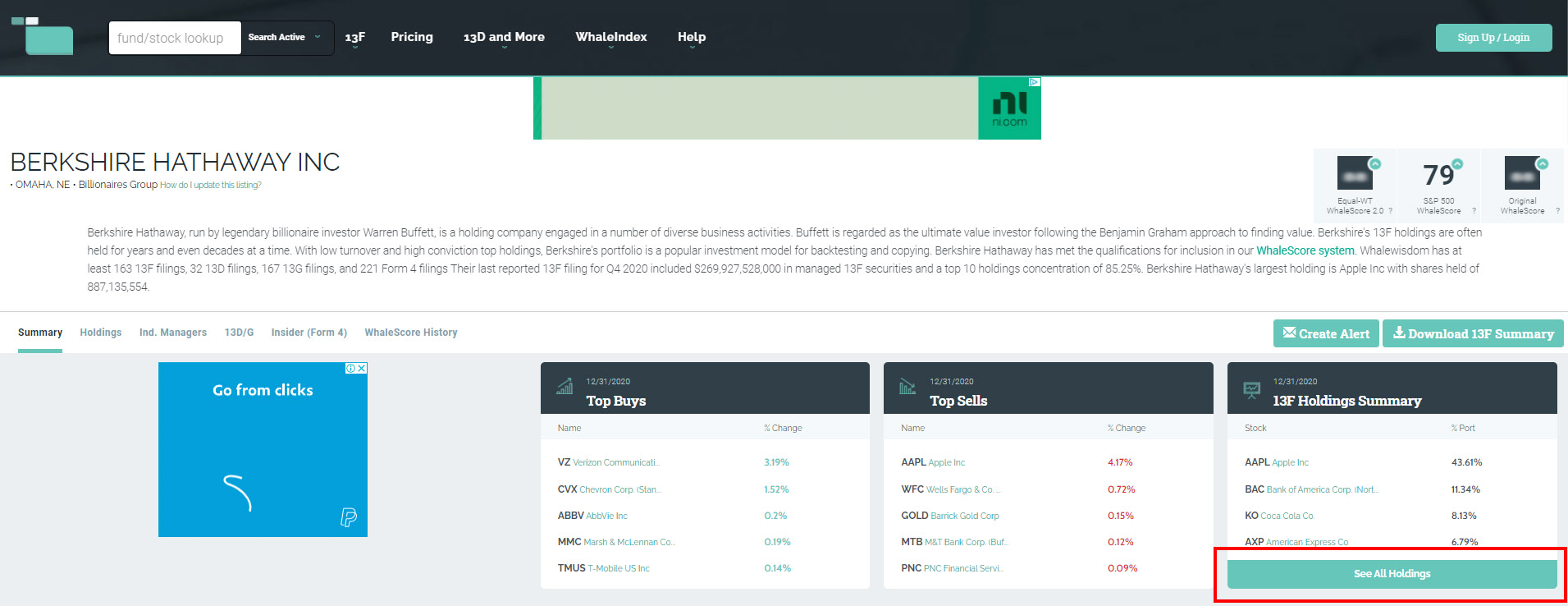
Task: Click the 4.17% change for Apple
Action: [1120, 462]
